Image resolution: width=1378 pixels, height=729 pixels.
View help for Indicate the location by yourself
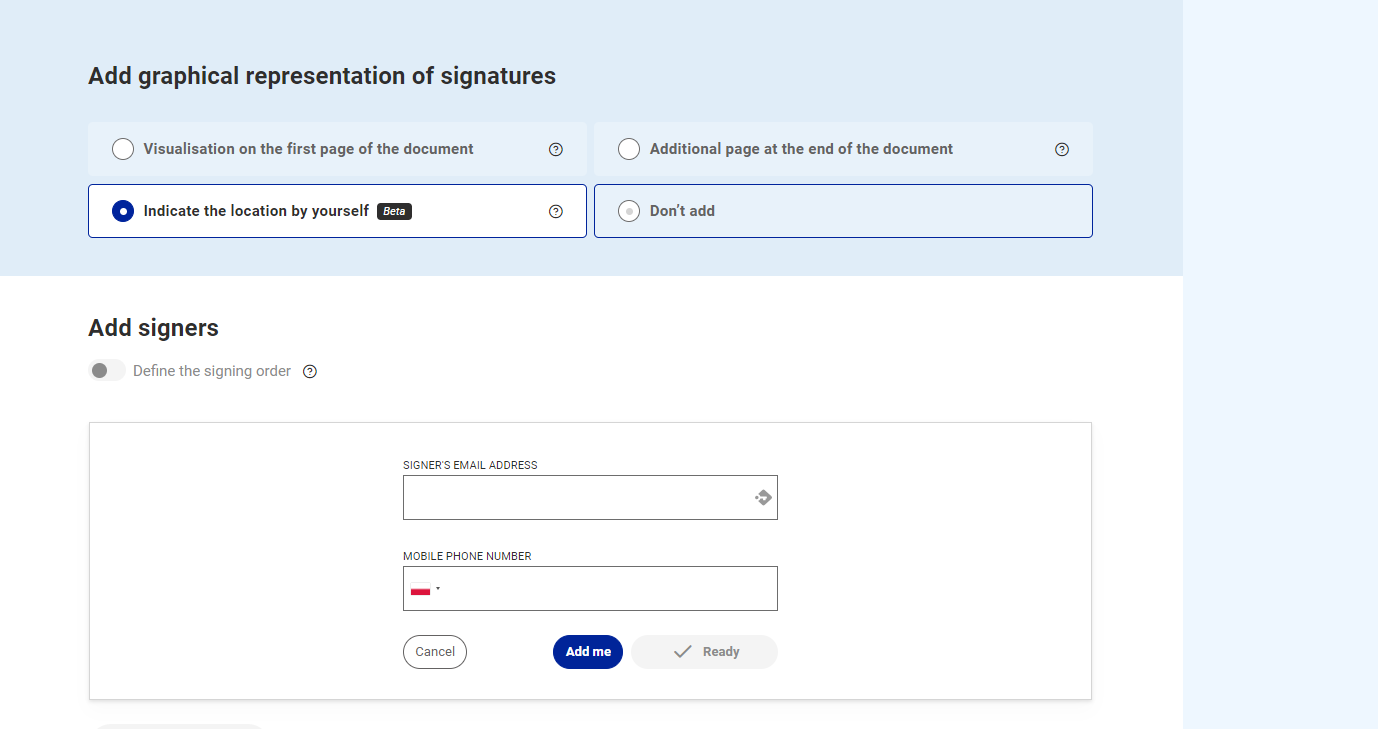coord(555,211)
